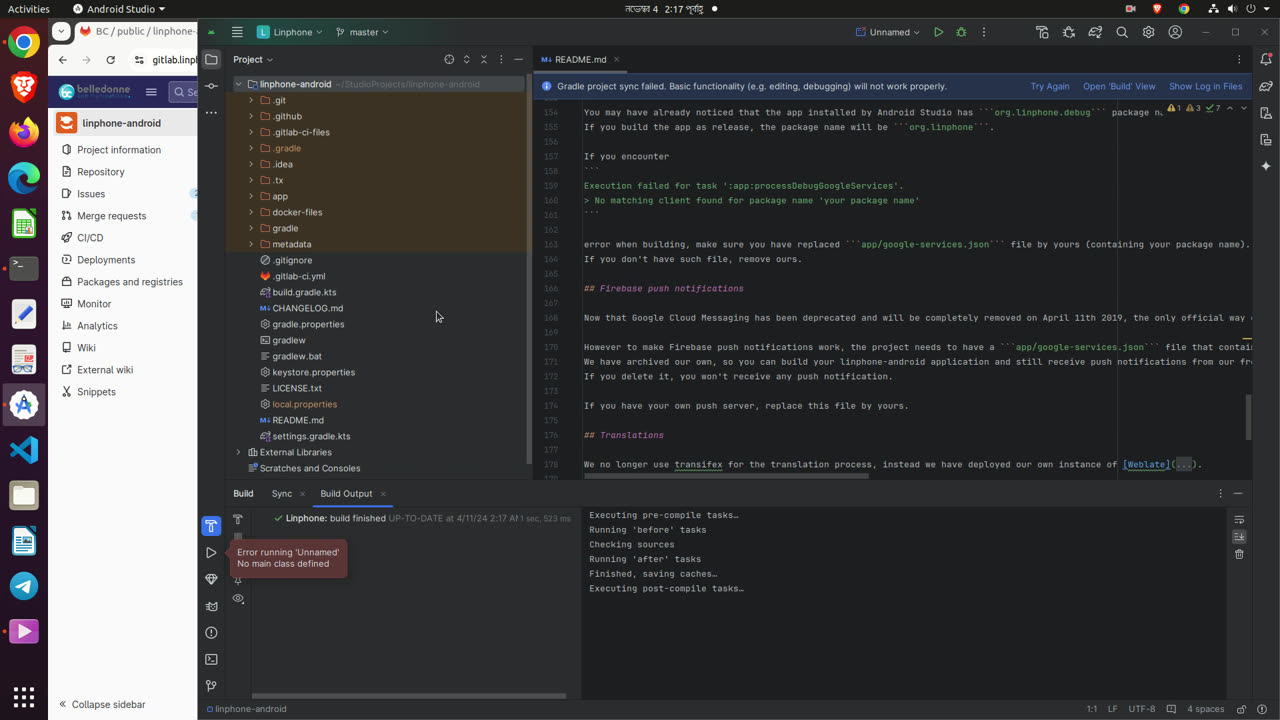Expand all items in the Project panel
This screenshot has height=720, width=1280.
pyautogui.click(x=466, y=59)
